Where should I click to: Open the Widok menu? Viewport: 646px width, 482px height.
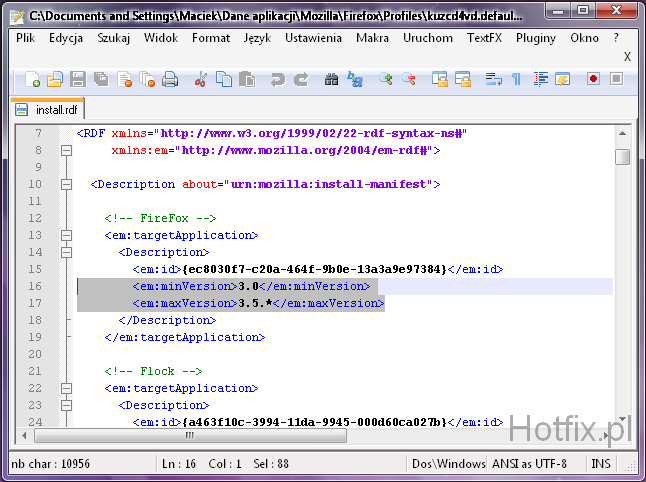(x=161, y=38)
